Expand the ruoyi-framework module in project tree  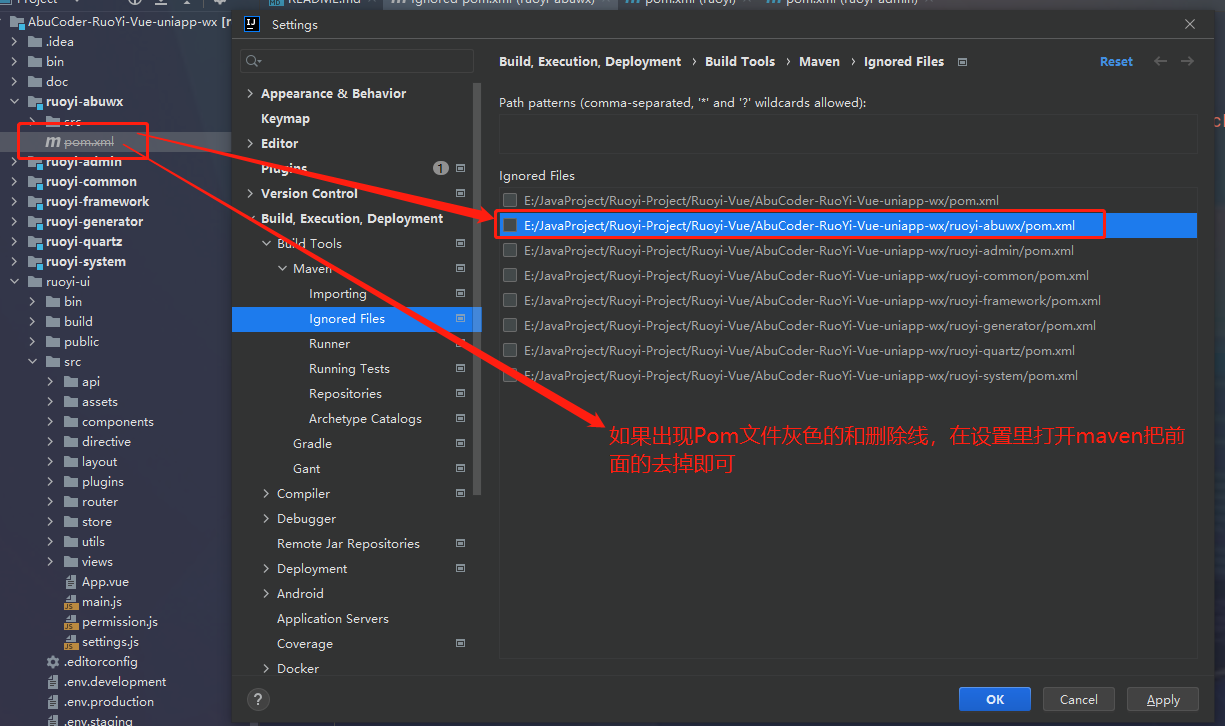(x=14, y=202)
